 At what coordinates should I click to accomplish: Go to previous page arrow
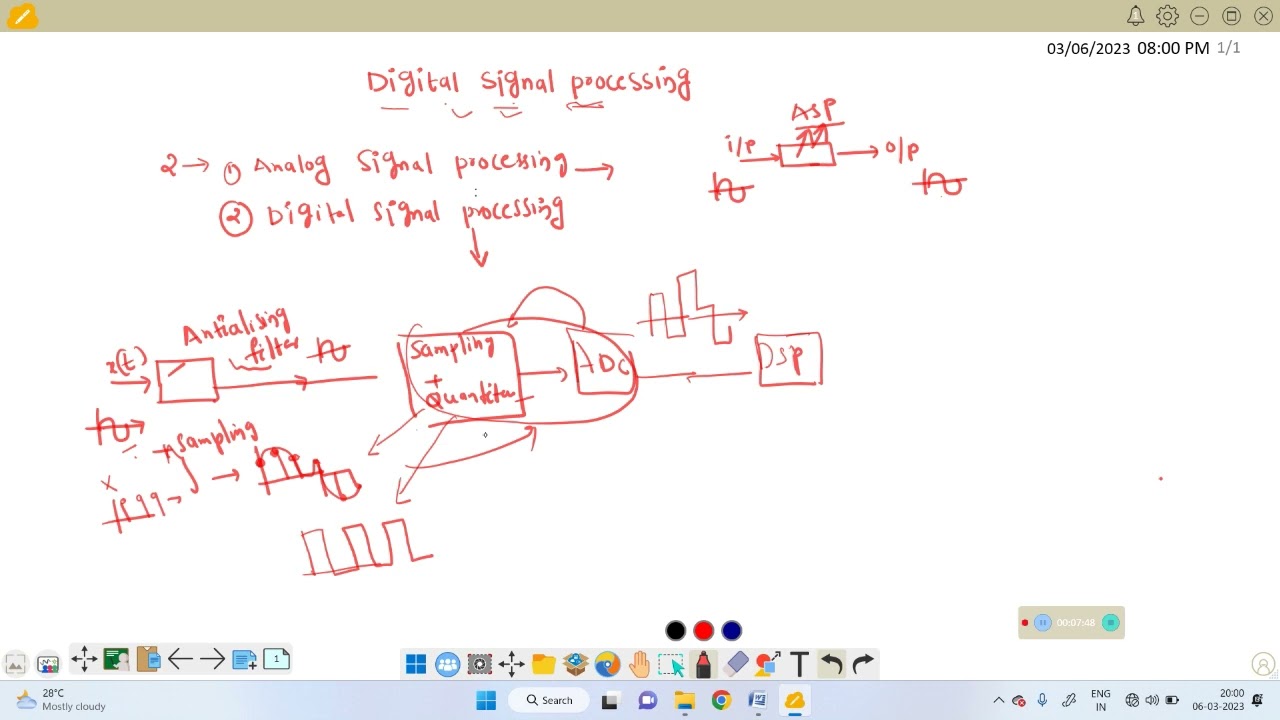[180, 659]
